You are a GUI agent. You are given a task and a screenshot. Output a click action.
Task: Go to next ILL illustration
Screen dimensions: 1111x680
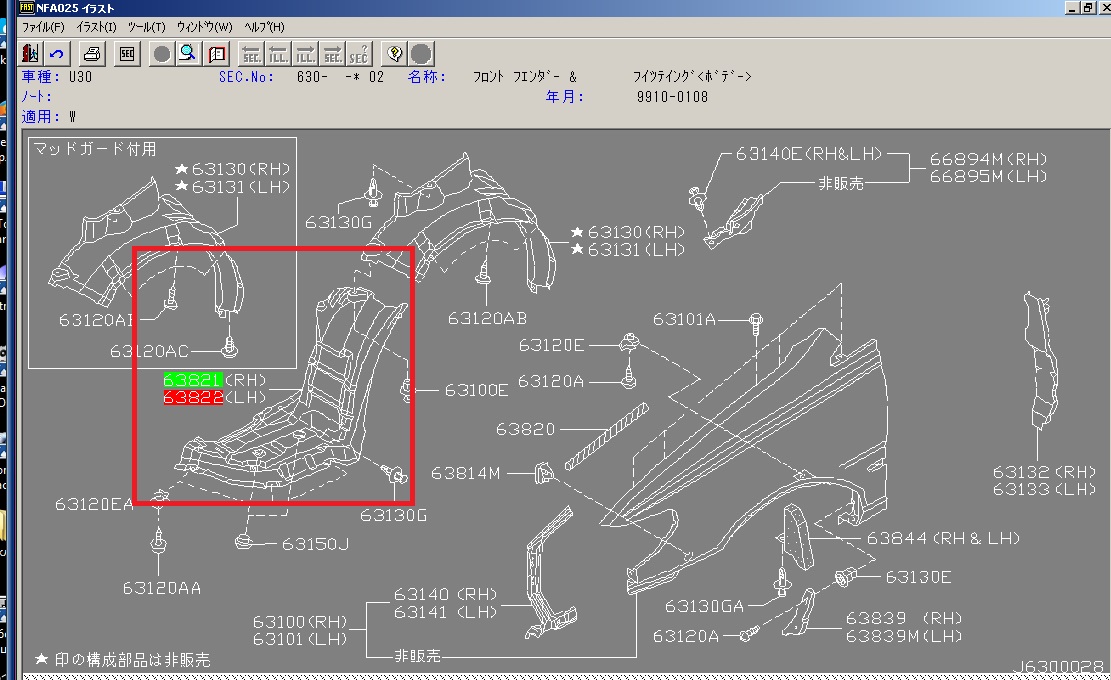coord(305,54)
